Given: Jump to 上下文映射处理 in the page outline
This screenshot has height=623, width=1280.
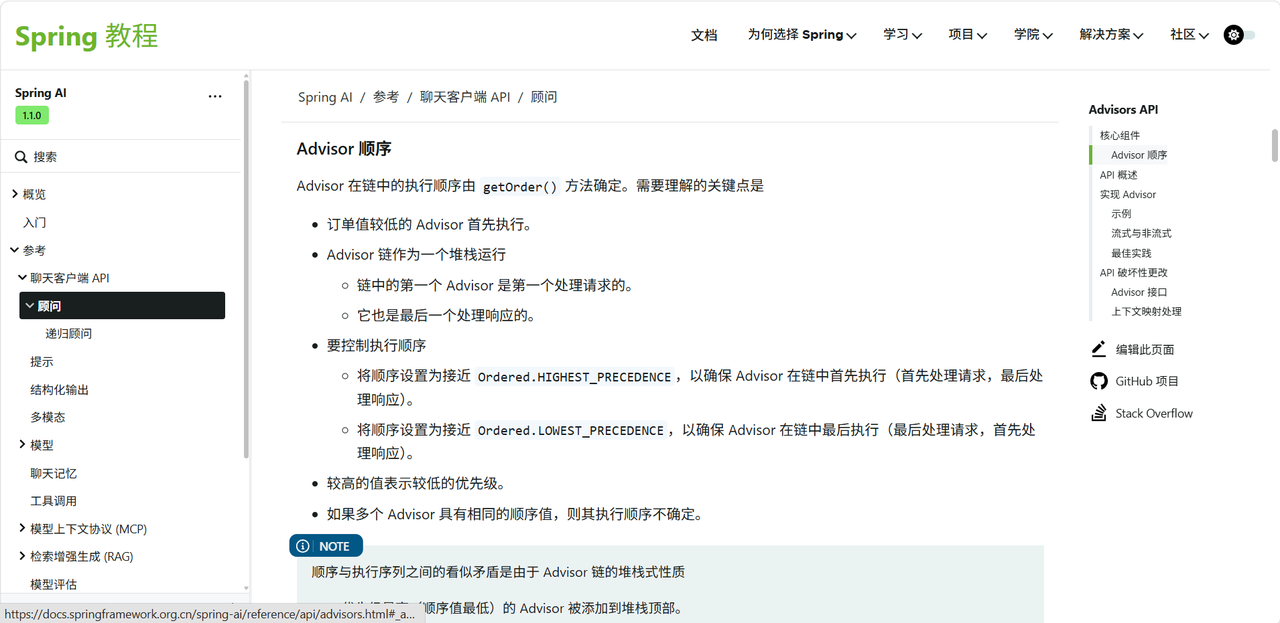Looking at the screenshot, I should tap(1146, 311).
